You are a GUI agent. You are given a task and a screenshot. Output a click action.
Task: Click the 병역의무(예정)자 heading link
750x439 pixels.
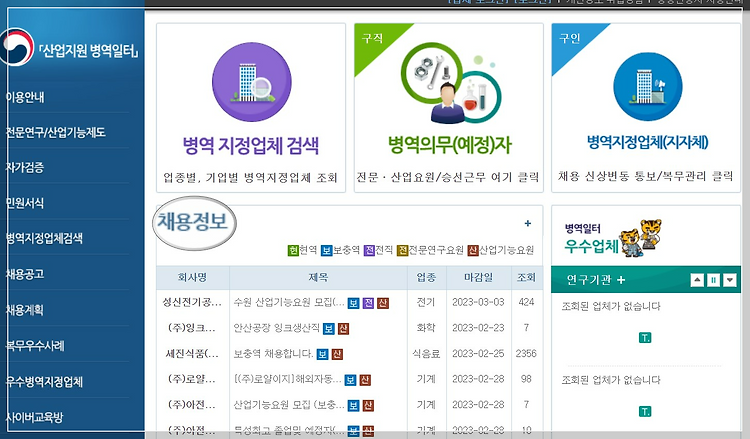click(x=449, y=145)
